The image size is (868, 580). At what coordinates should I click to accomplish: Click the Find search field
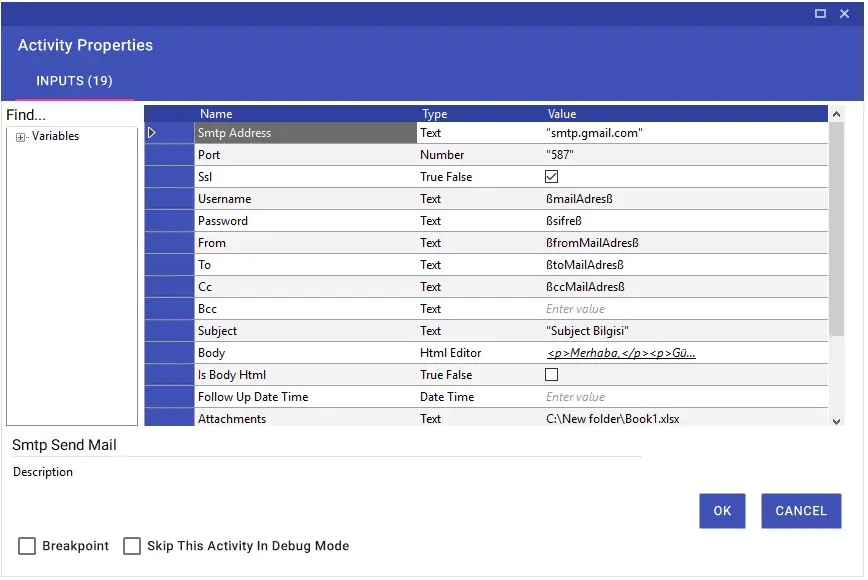[x=72, y=115]
